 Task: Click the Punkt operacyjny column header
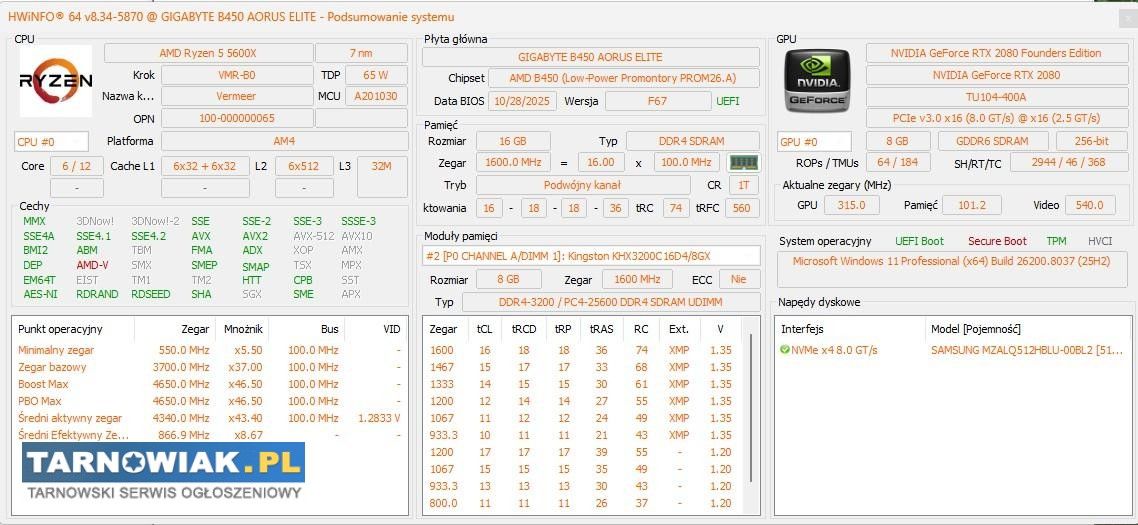pyautogui.click(x=60, y=329)
